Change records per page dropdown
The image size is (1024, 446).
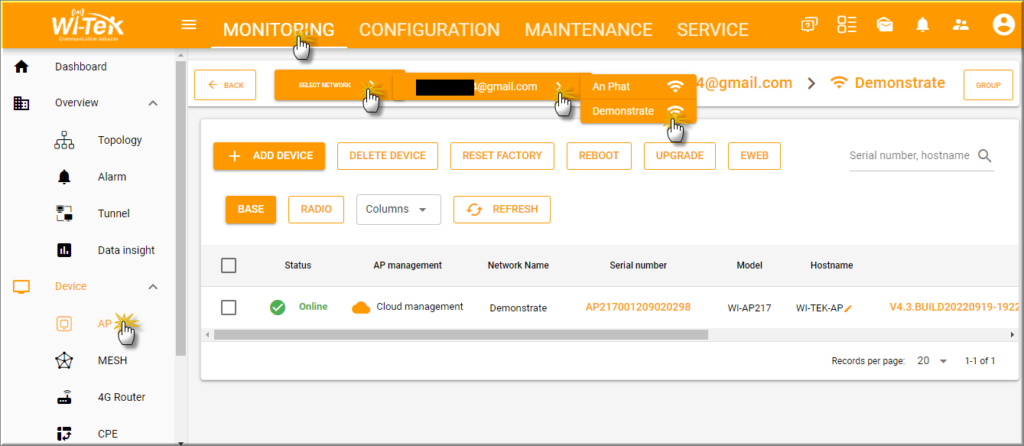click(x=932, y=360)
